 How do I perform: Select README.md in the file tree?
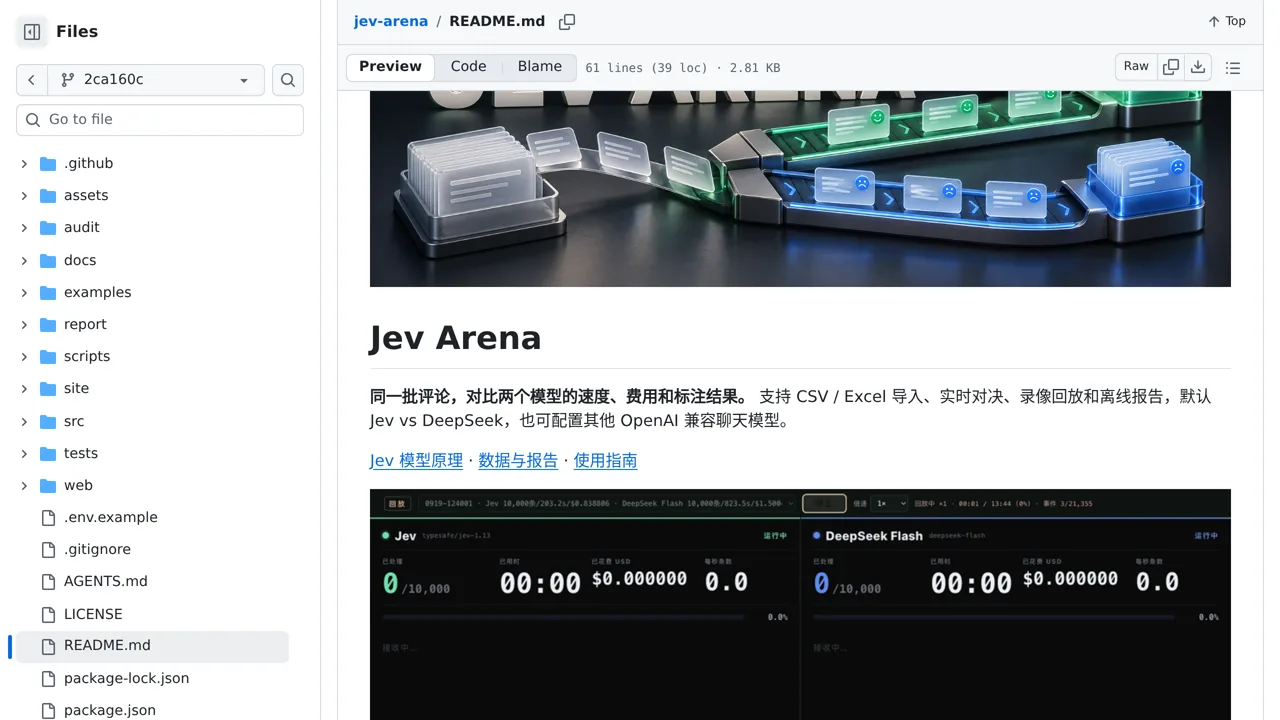[152, 646]
